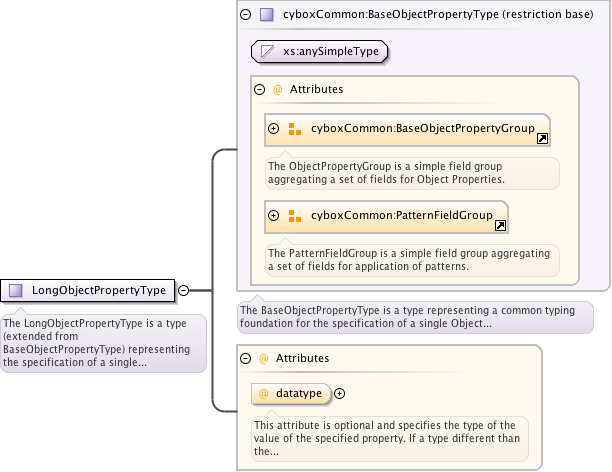Click the PatternFieldGroup description text
Image resolution: width=612 pixels, height=472 pixels.
click(x=408, y=260)
